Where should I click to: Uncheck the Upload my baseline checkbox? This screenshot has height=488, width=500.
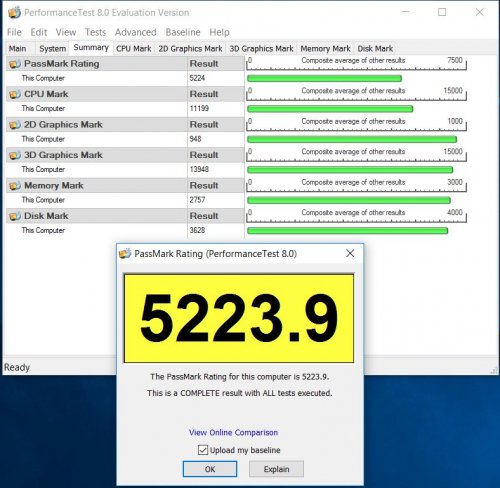pyautogui.click(x=203, y=450)
